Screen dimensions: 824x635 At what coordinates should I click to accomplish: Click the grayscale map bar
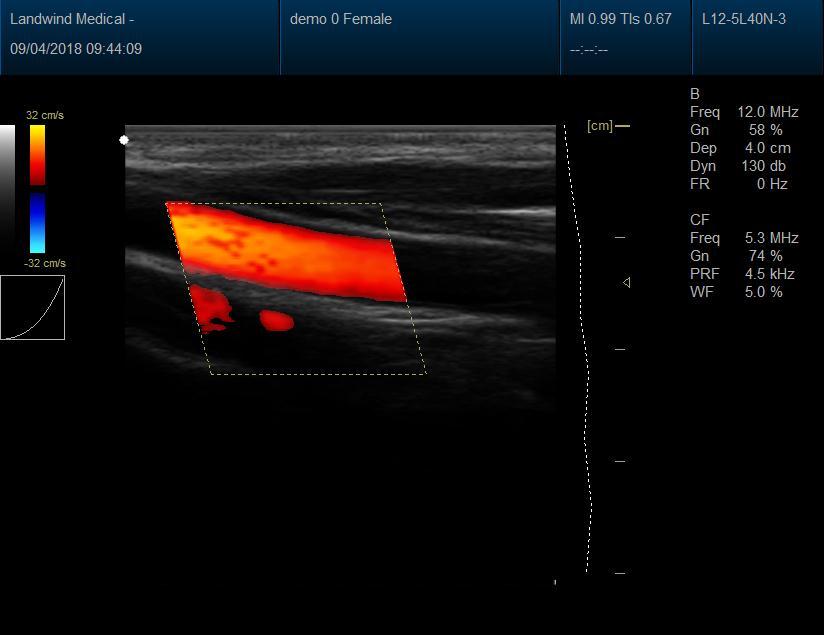point(7,189)
